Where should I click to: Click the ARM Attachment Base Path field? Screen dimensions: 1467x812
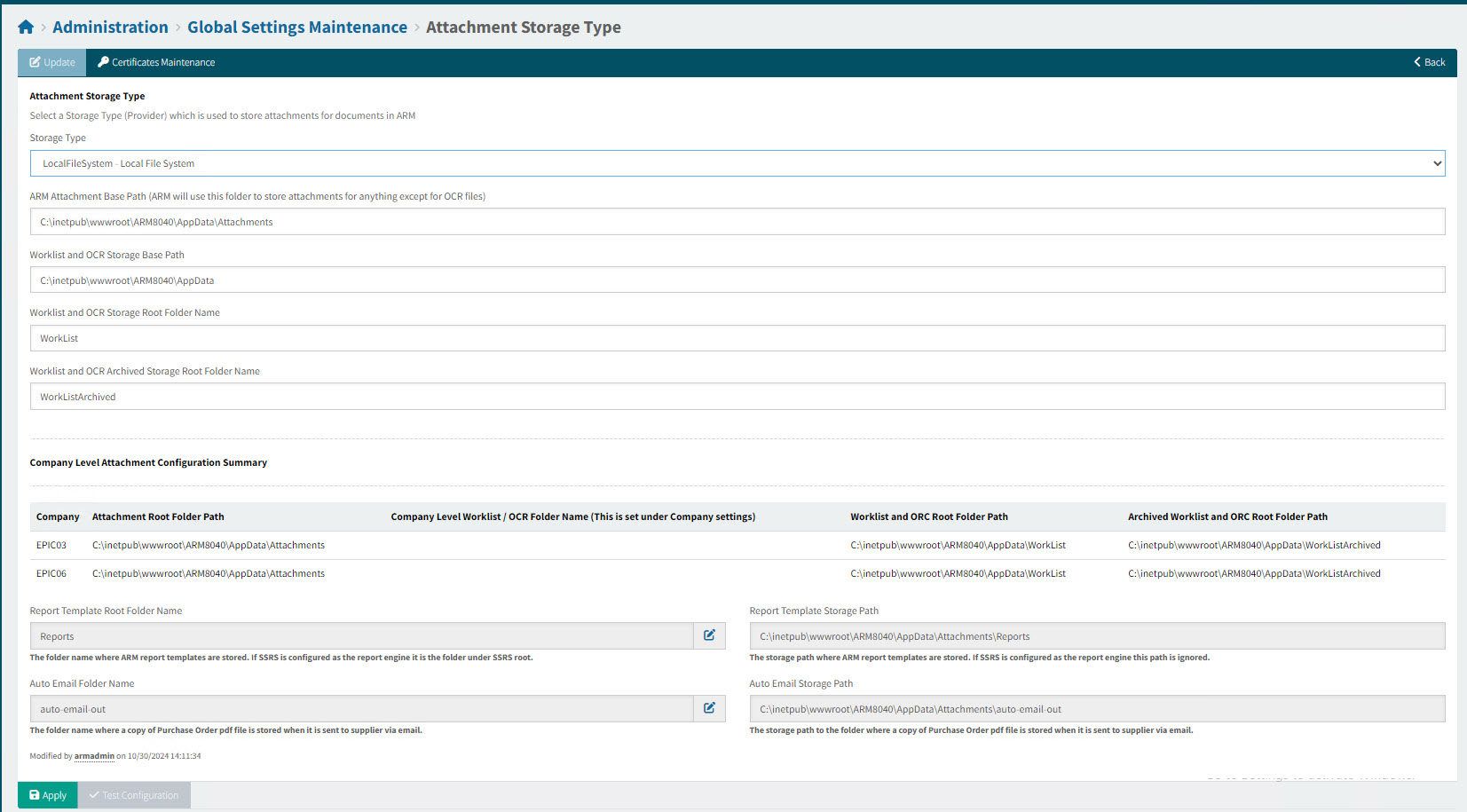[737, 222]
